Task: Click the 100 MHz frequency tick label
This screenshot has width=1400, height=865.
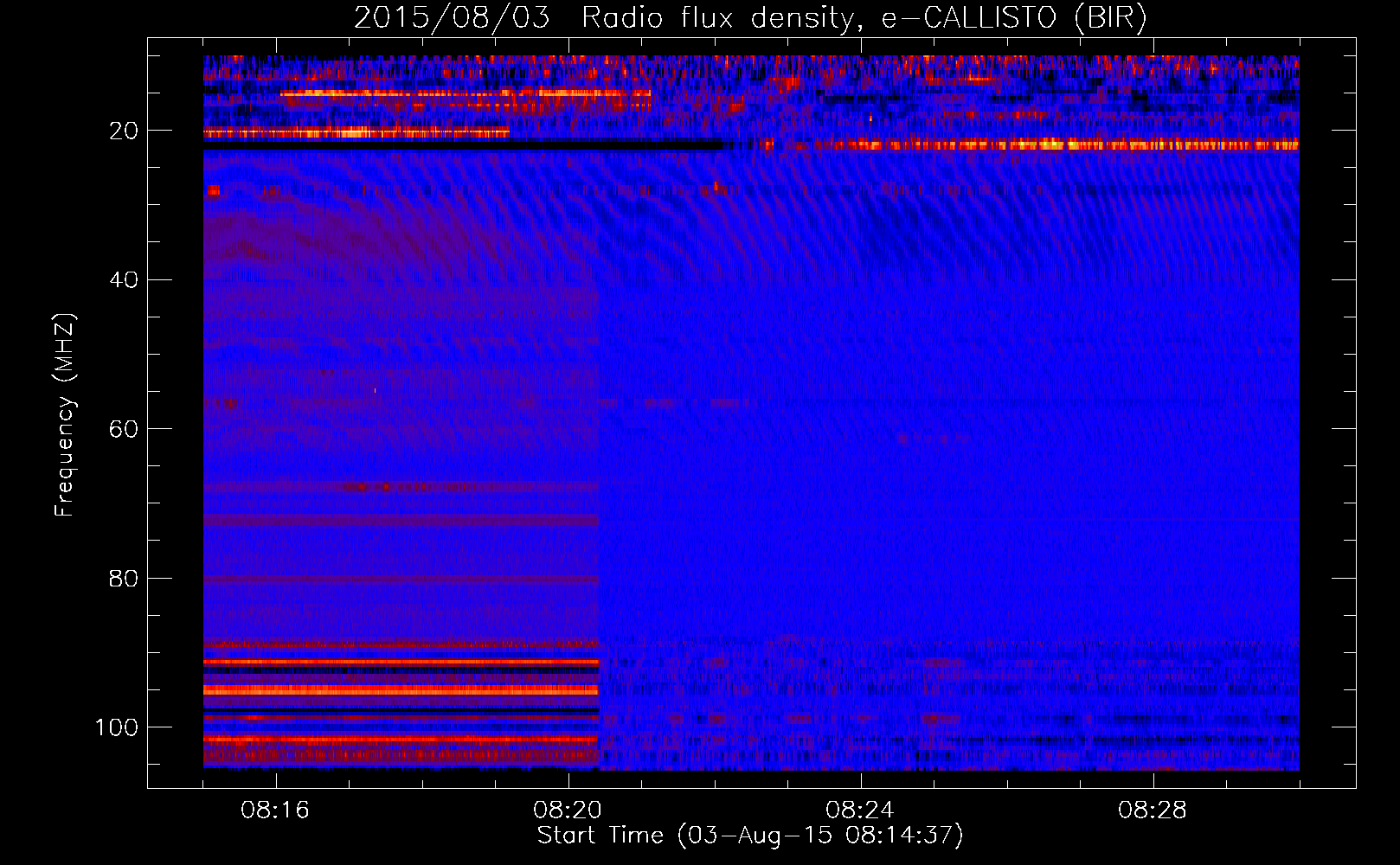Action: point(117,727)
